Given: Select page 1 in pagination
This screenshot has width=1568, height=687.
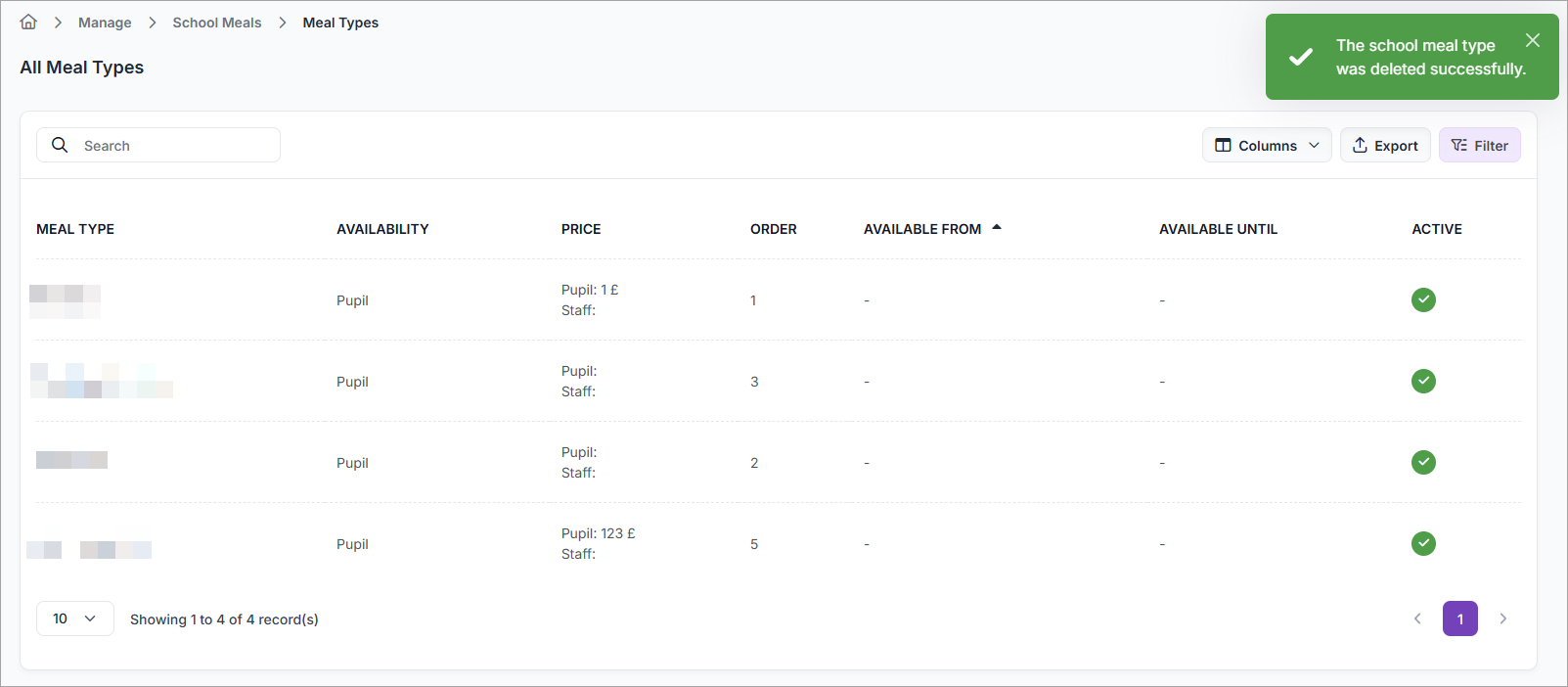Looking at the screenshot, I should [x=1460, y=618].
